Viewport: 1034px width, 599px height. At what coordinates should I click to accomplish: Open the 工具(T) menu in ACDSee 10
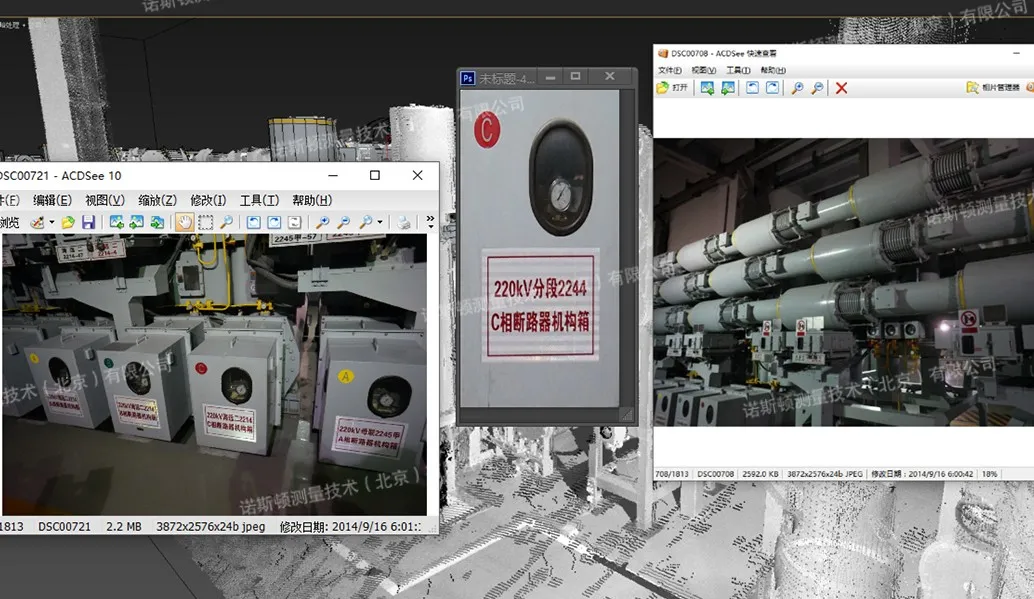(x=259, y=200)
